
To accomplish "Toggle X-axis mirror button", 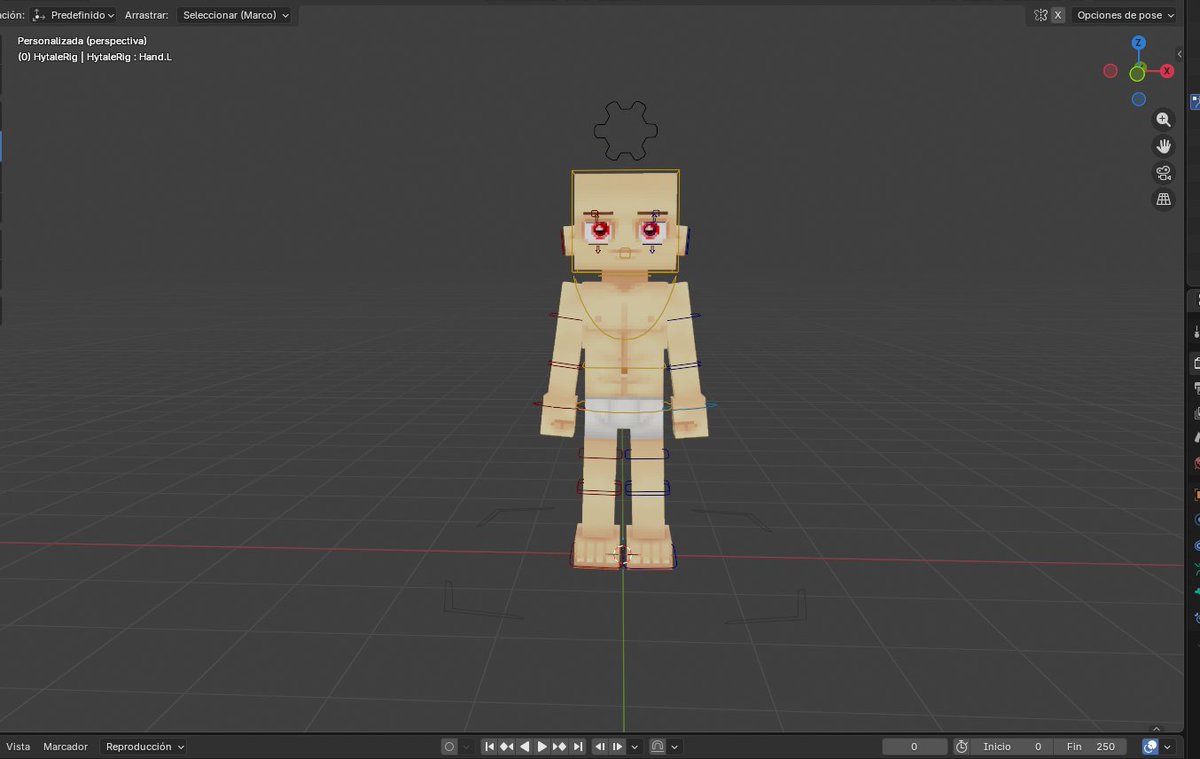I will coord(1058,15).
